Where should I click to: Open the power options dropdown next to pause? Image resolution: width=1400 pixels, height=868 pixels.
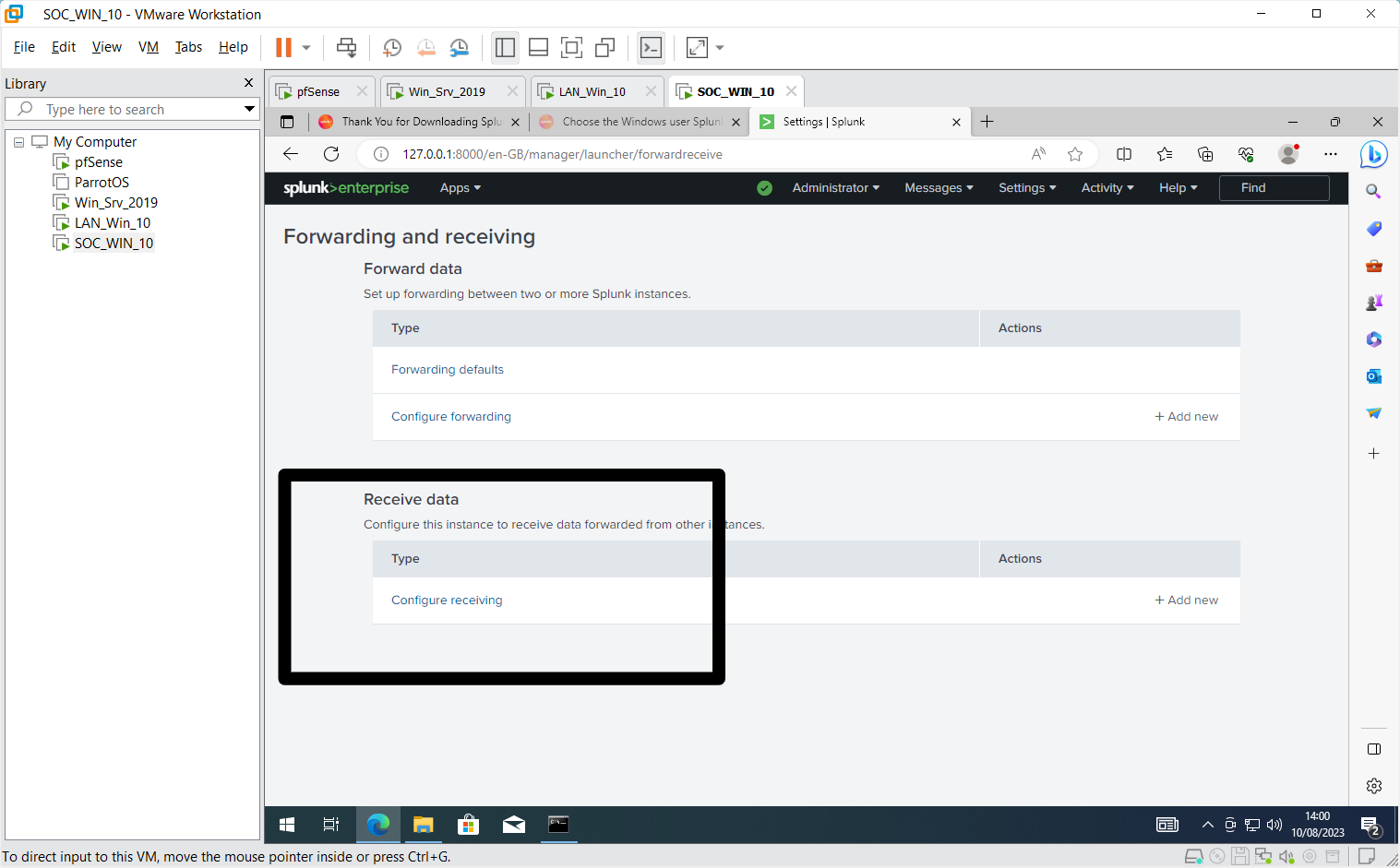(306, 47)
